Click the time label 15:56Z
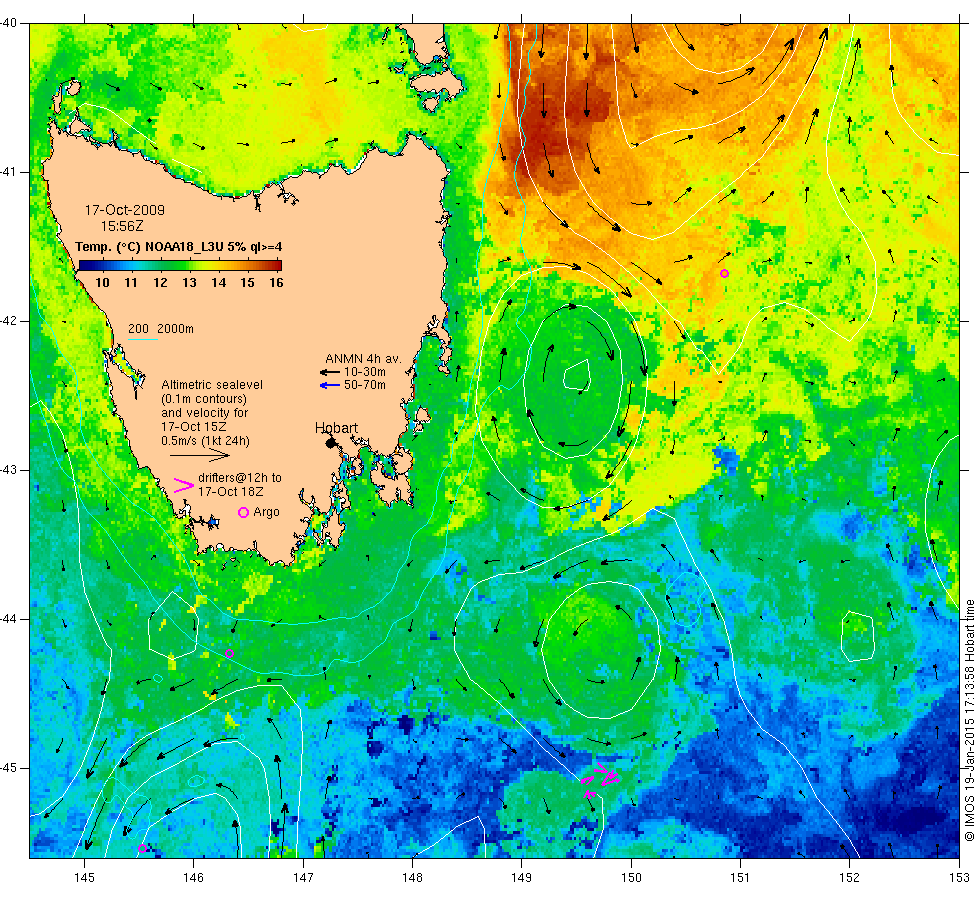 (122, 226)
